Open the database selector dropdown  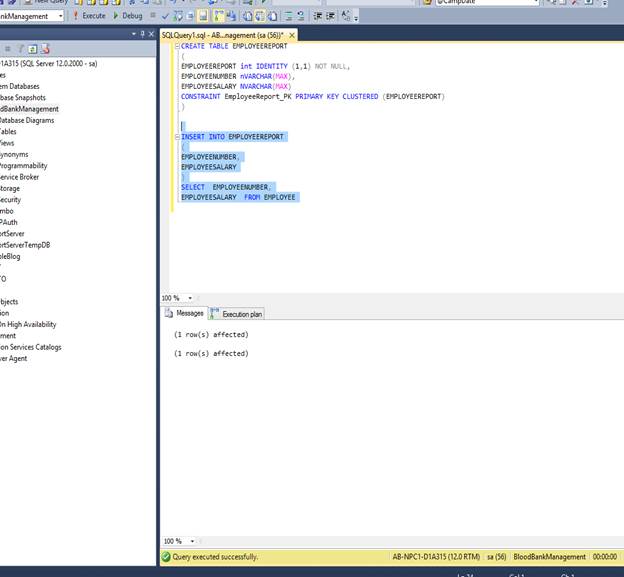(60, 16)
